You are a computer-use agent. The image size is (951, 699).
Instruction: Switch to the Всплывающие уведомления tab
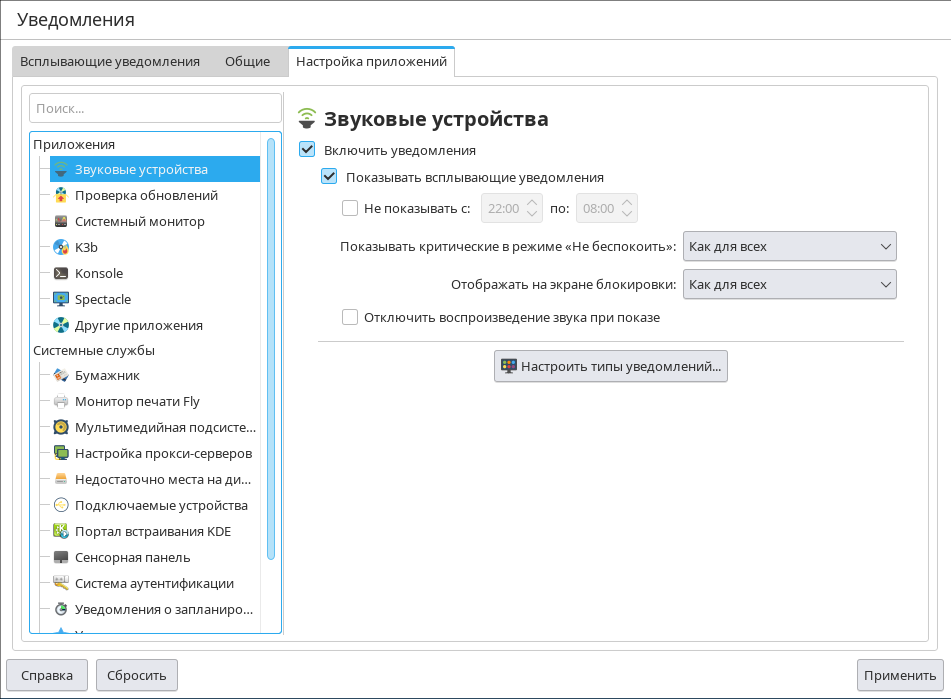110,61
